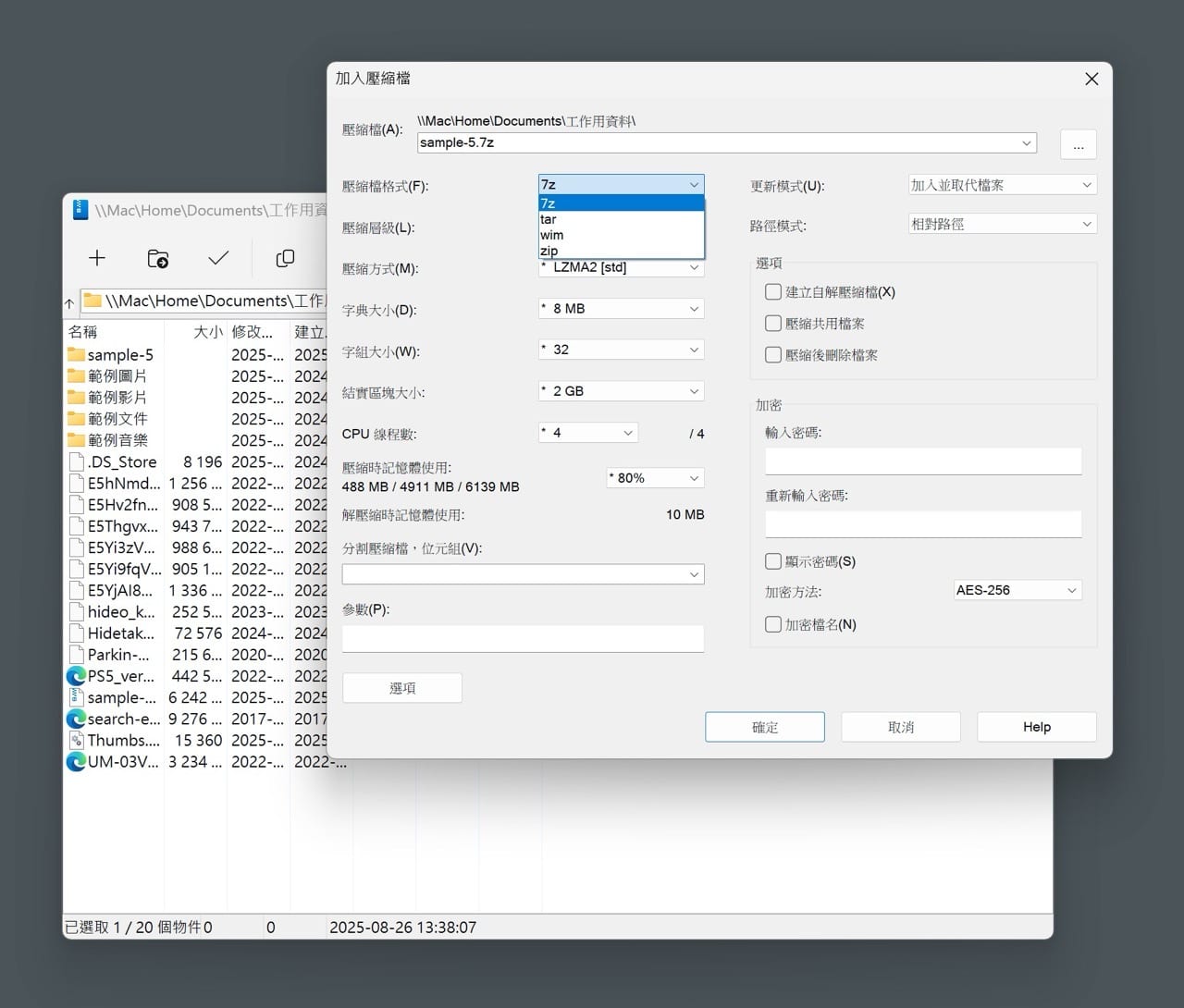The image size is (1184, 1008).
Task: Open the 加密方法 AES-256 dropdown
Action: coord(1017,590)
